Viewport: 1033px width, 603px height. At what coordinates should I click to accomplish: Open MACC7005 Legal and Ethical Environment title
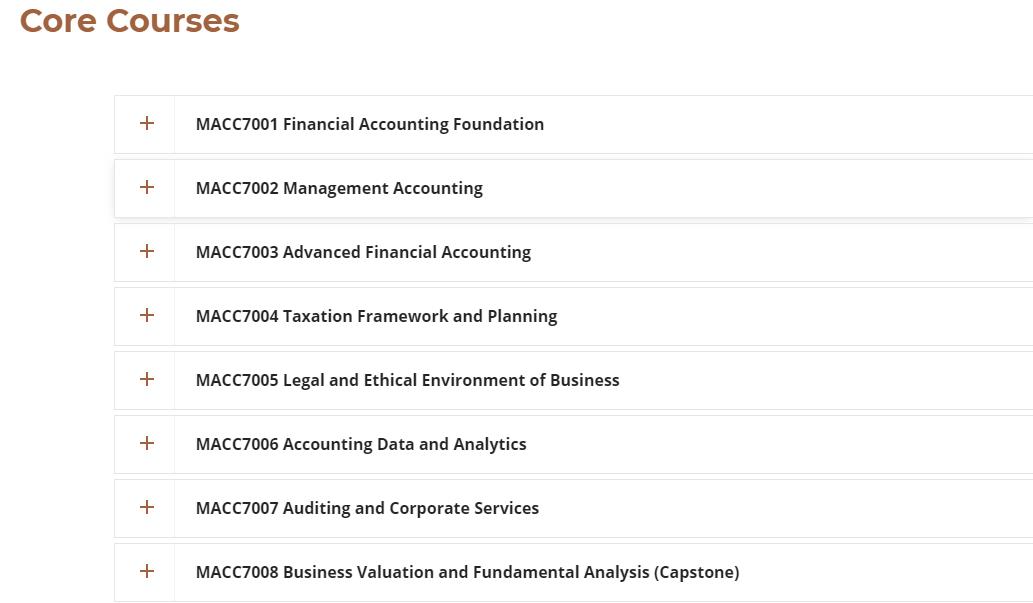[407, 380]
